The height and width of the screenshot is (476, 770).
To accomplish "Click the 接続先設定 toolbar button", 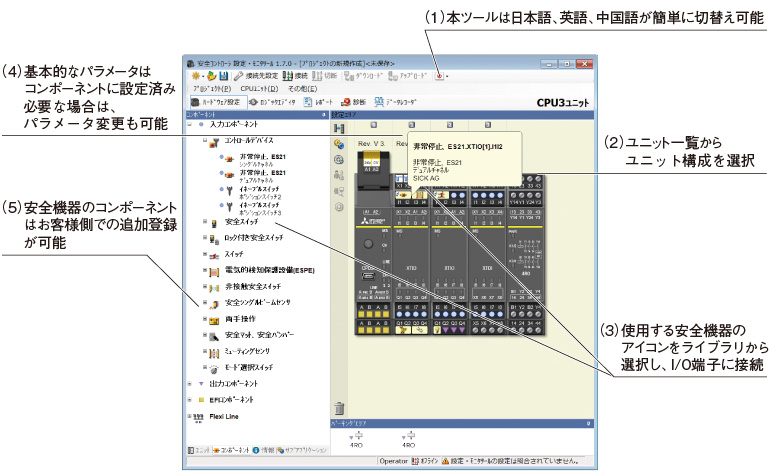I will 256,75.
